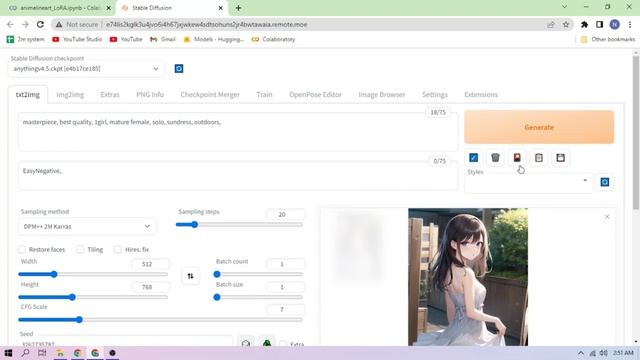This screenshot has height=360, width=640.
Task: Bookmark this page with the star icon
Action: pos(566,24)
